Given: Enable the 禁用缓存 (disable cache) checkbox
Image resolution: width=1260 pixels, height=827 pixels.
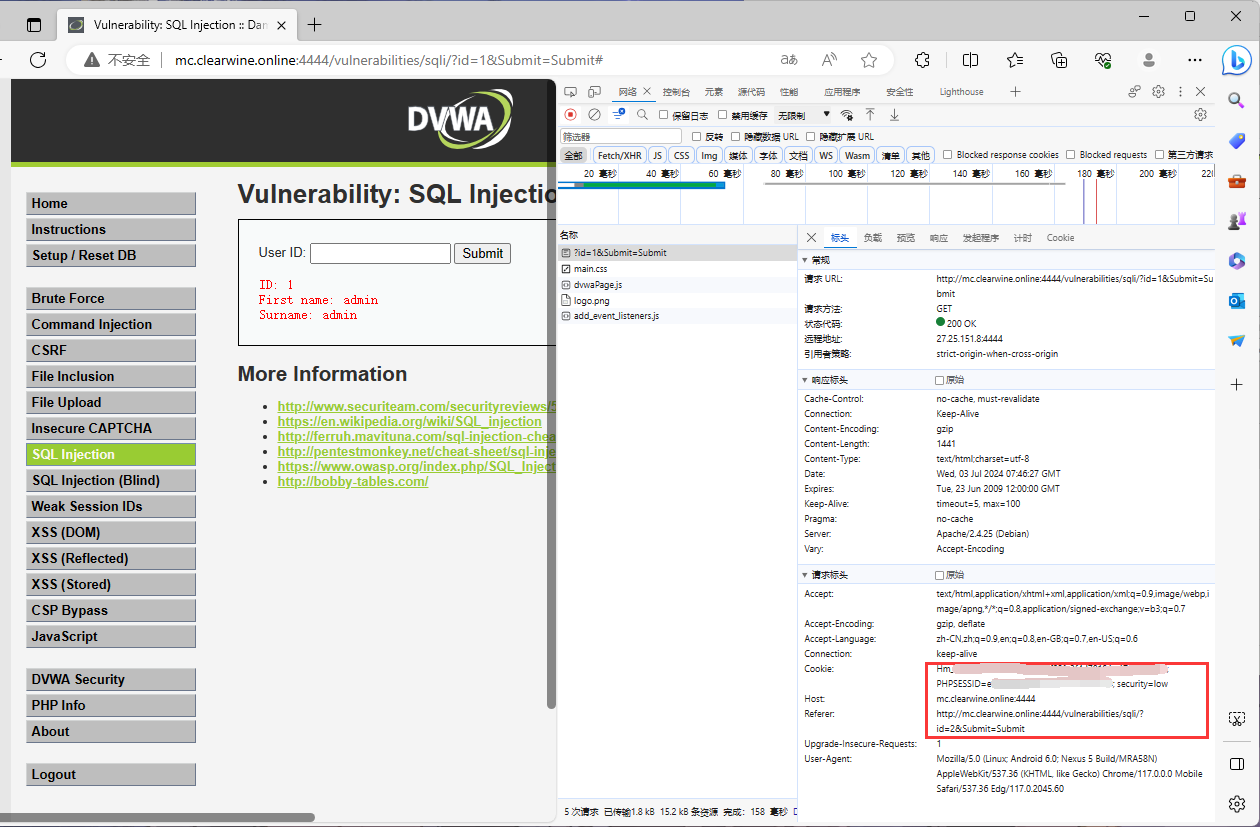Looking at the screenshot, I should pyautogui.click(x=723, y=115).
